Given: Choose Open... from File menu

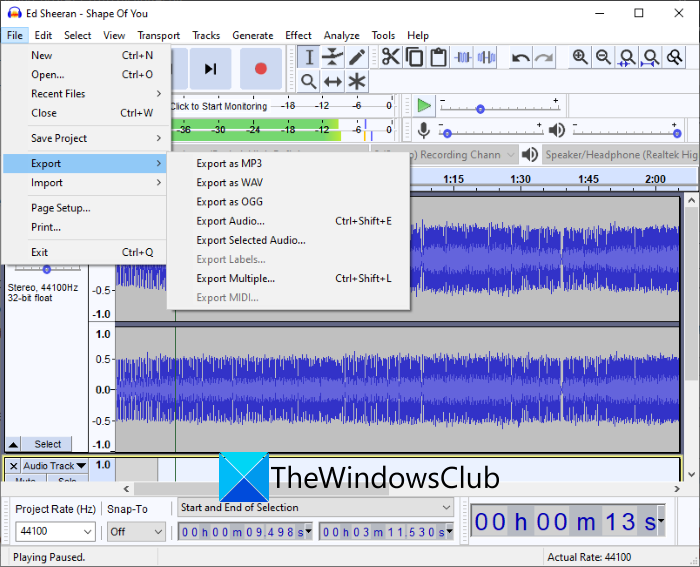Looking at the screenshot, I should point(85,75).
